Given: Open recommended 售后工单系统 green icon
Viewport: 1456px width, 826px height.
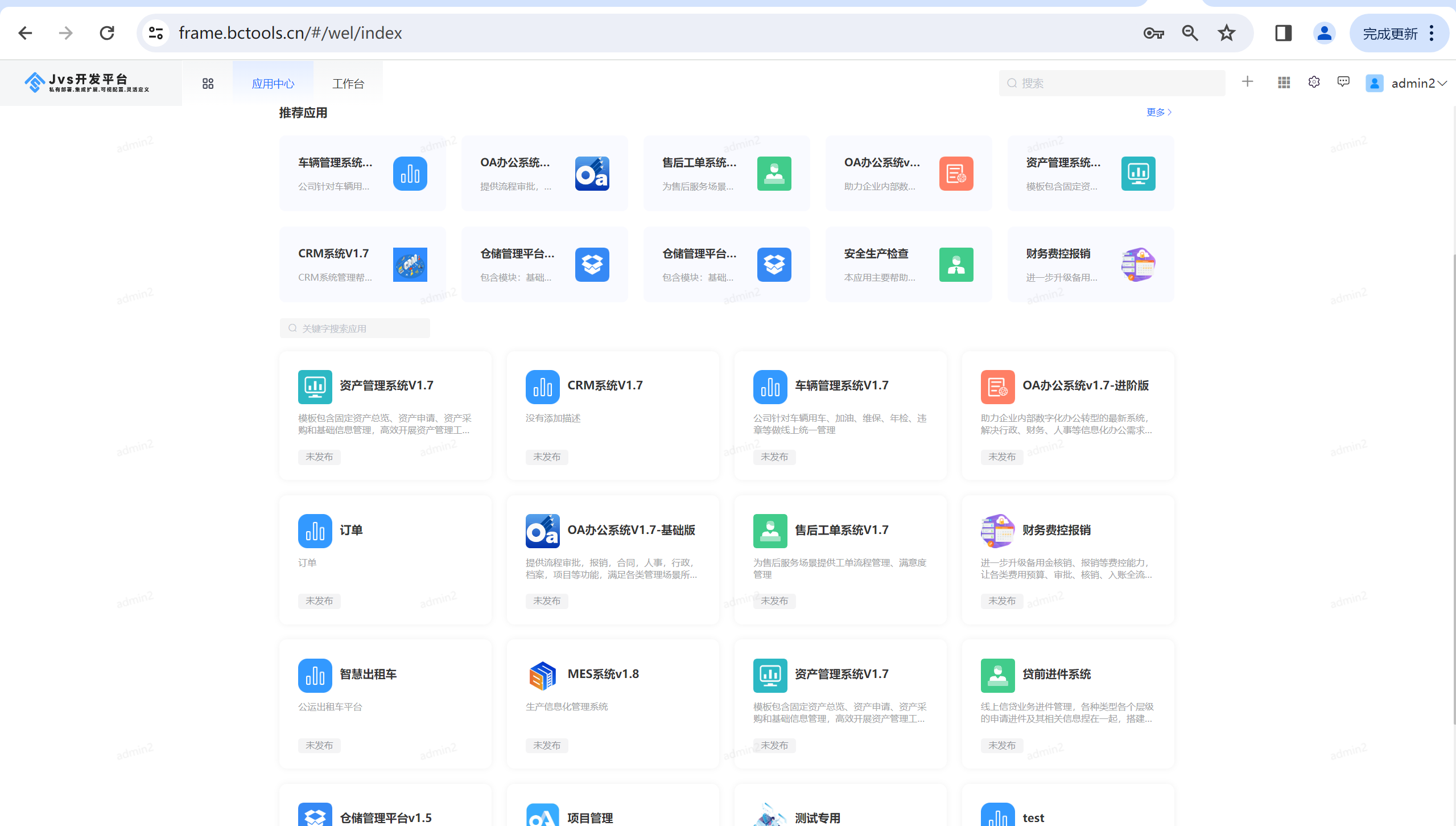Looking at the screenshot, I should [x=774, y=173].
